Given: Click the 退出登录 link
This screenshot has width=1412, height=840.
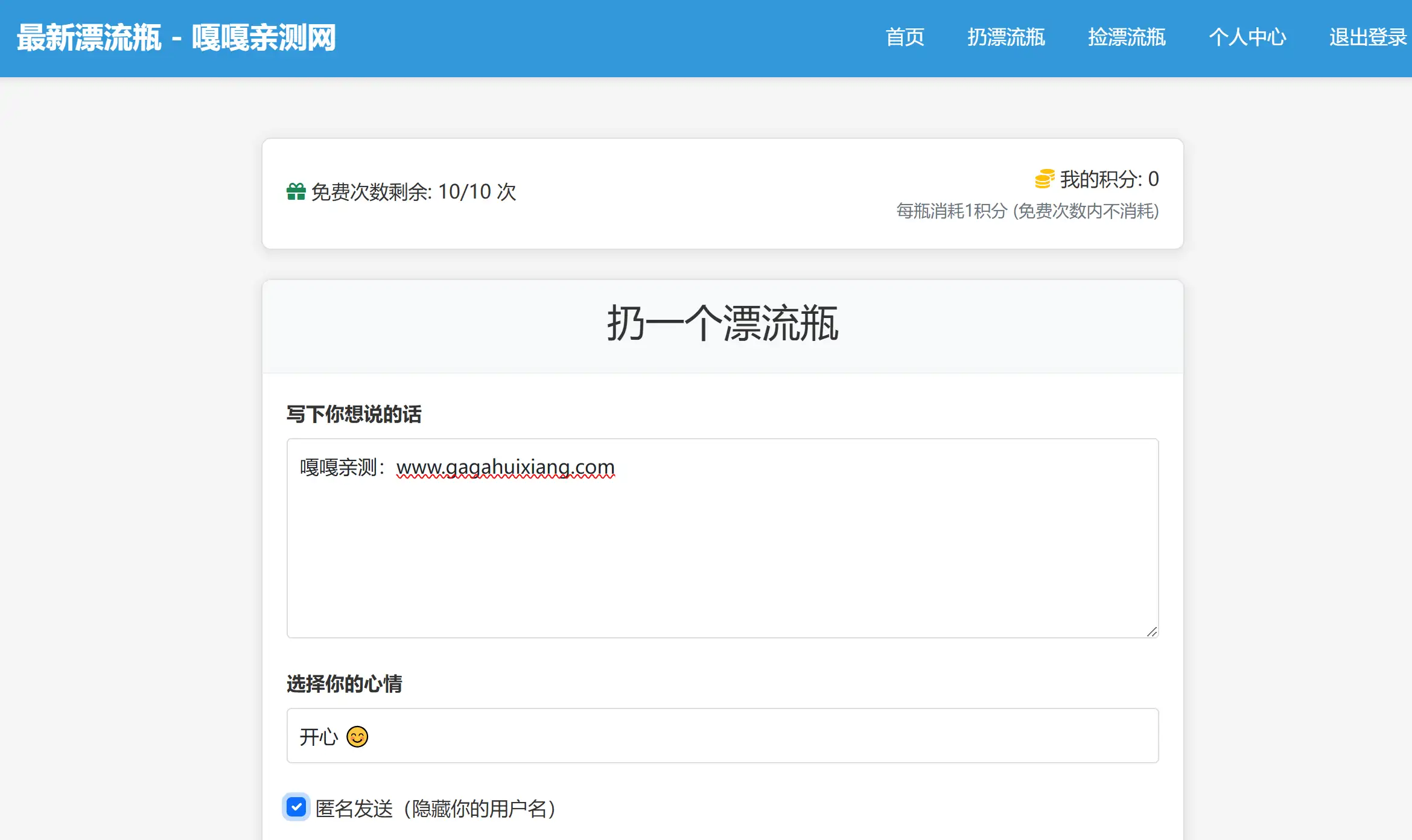Looking at the screenshot, I should [x=1367, y=37].
